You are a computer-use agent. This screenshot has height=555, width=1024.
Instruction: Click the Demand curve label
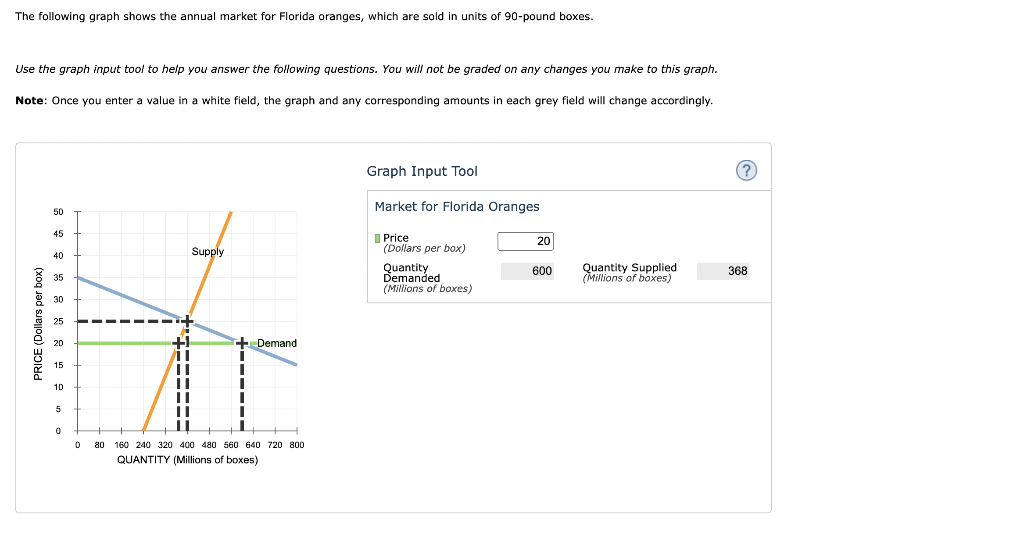point(277,343)
